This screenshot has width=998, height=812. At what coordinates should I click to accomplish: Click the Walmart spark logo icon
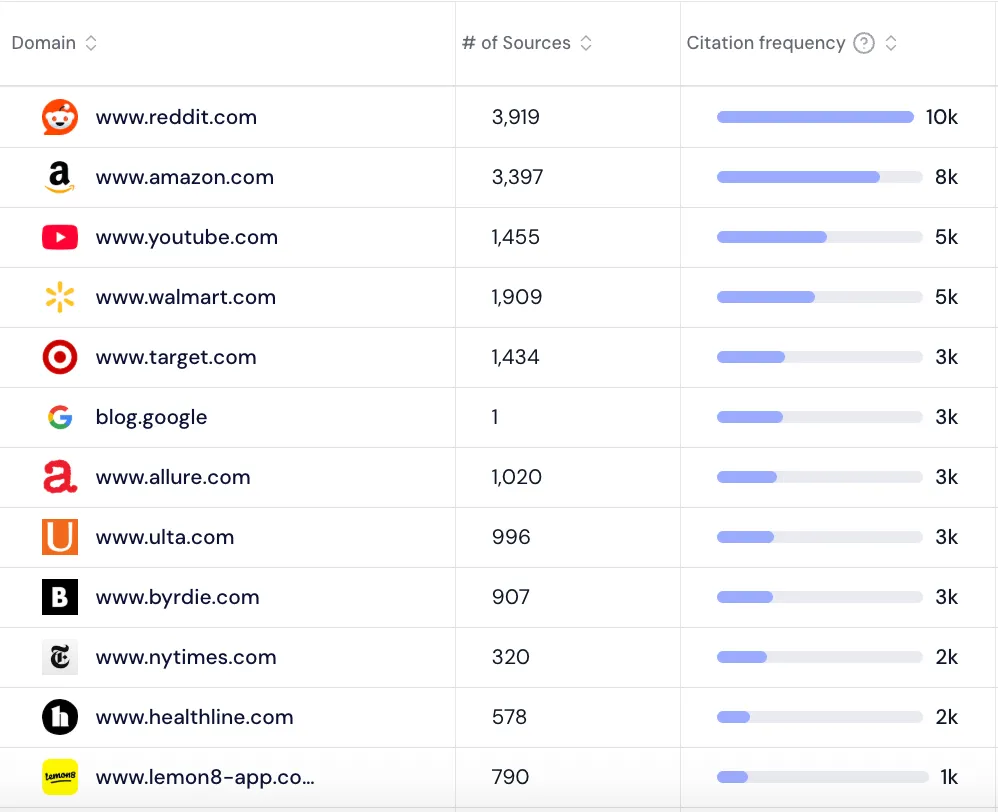coord(60,297)
